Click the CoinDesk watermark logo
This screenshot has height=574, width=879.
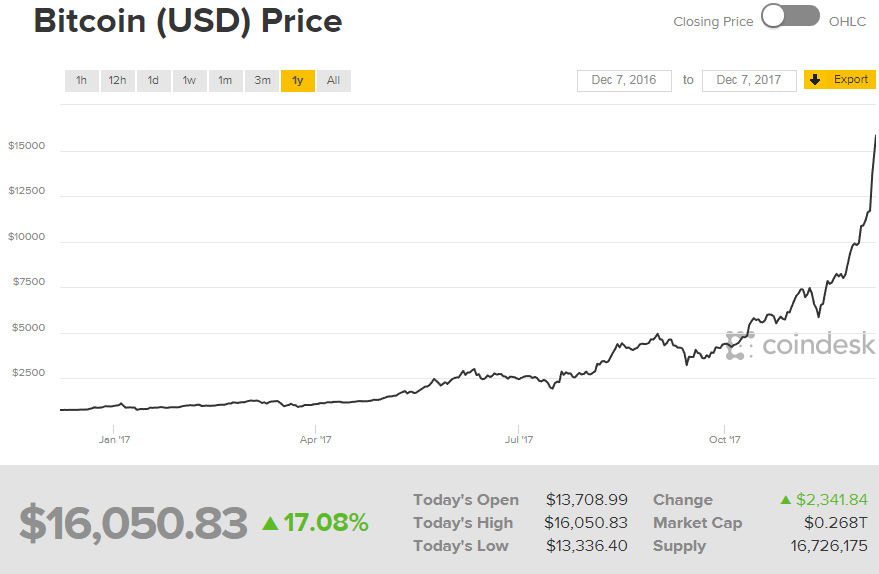pos(801,345)
